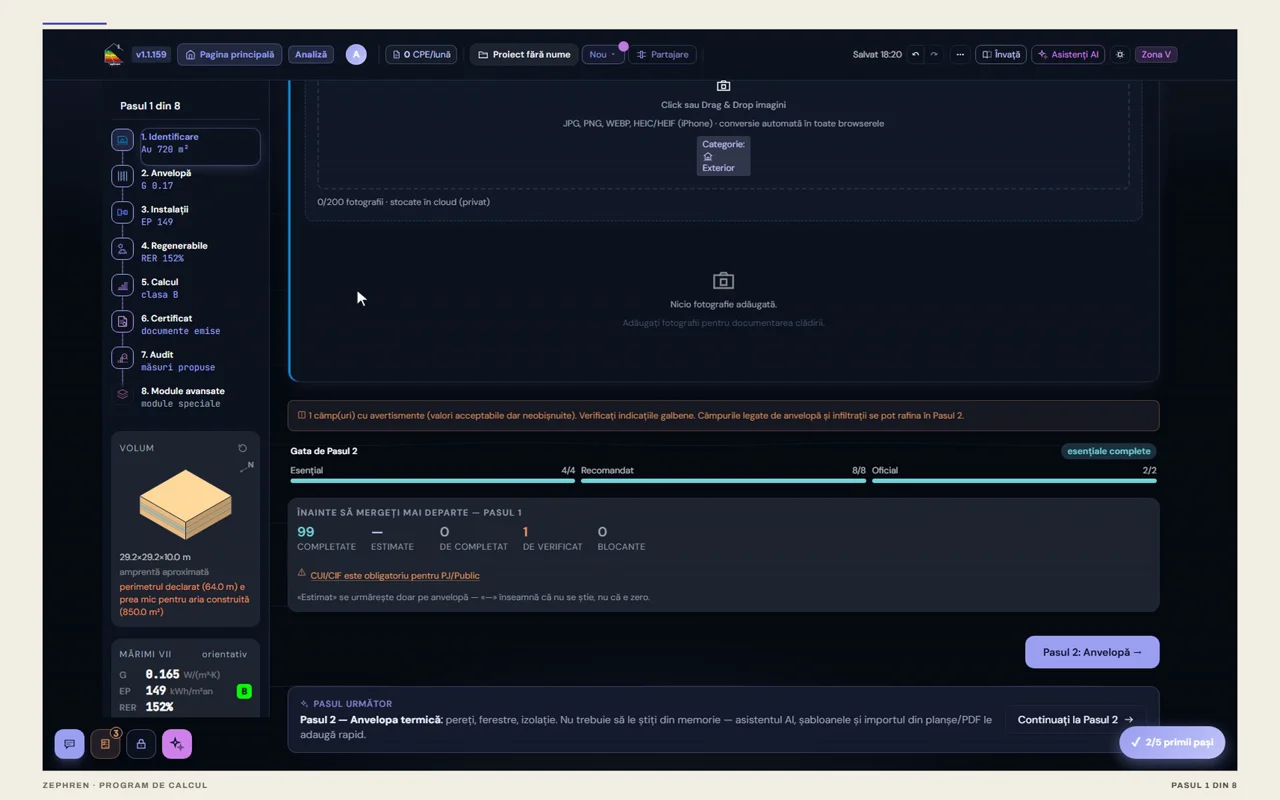Click the undo arrow in top bar

(x=915, y=55)
